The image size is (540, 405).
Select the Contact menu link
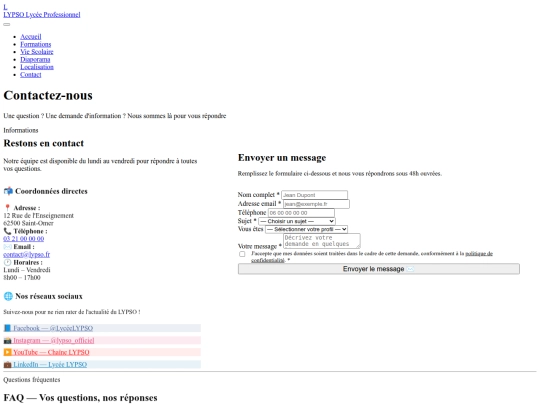click(31, 74)
